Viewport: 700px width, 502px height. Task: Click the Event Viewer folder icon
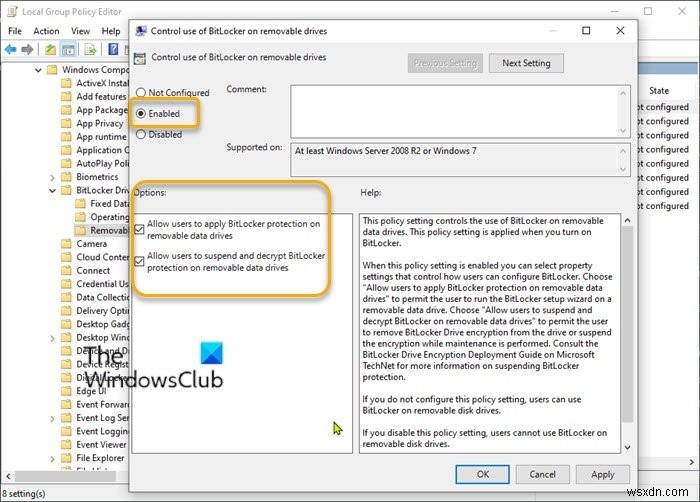pos(66,445)
